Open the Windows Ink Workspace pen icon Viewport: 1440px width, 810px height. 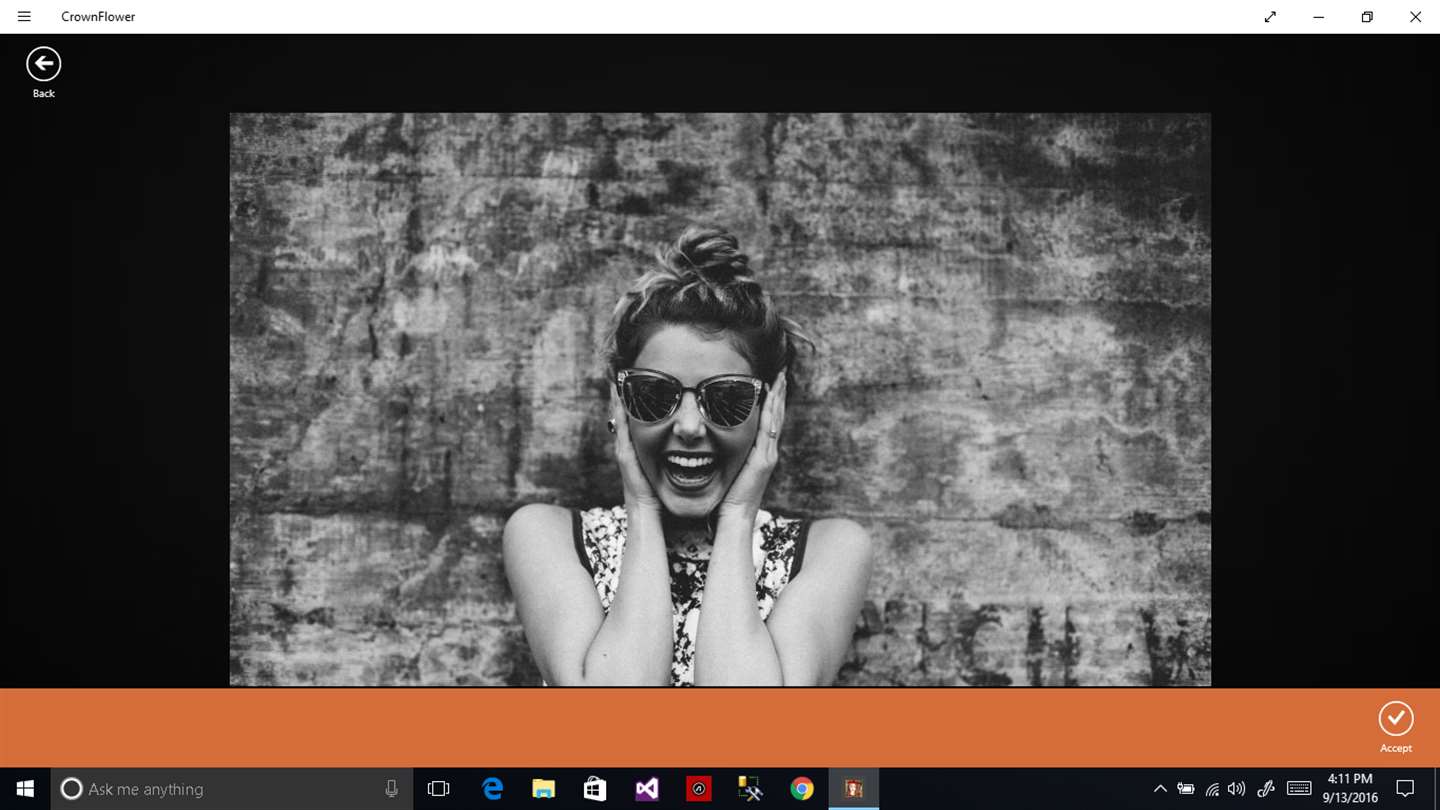point(1266,789)
